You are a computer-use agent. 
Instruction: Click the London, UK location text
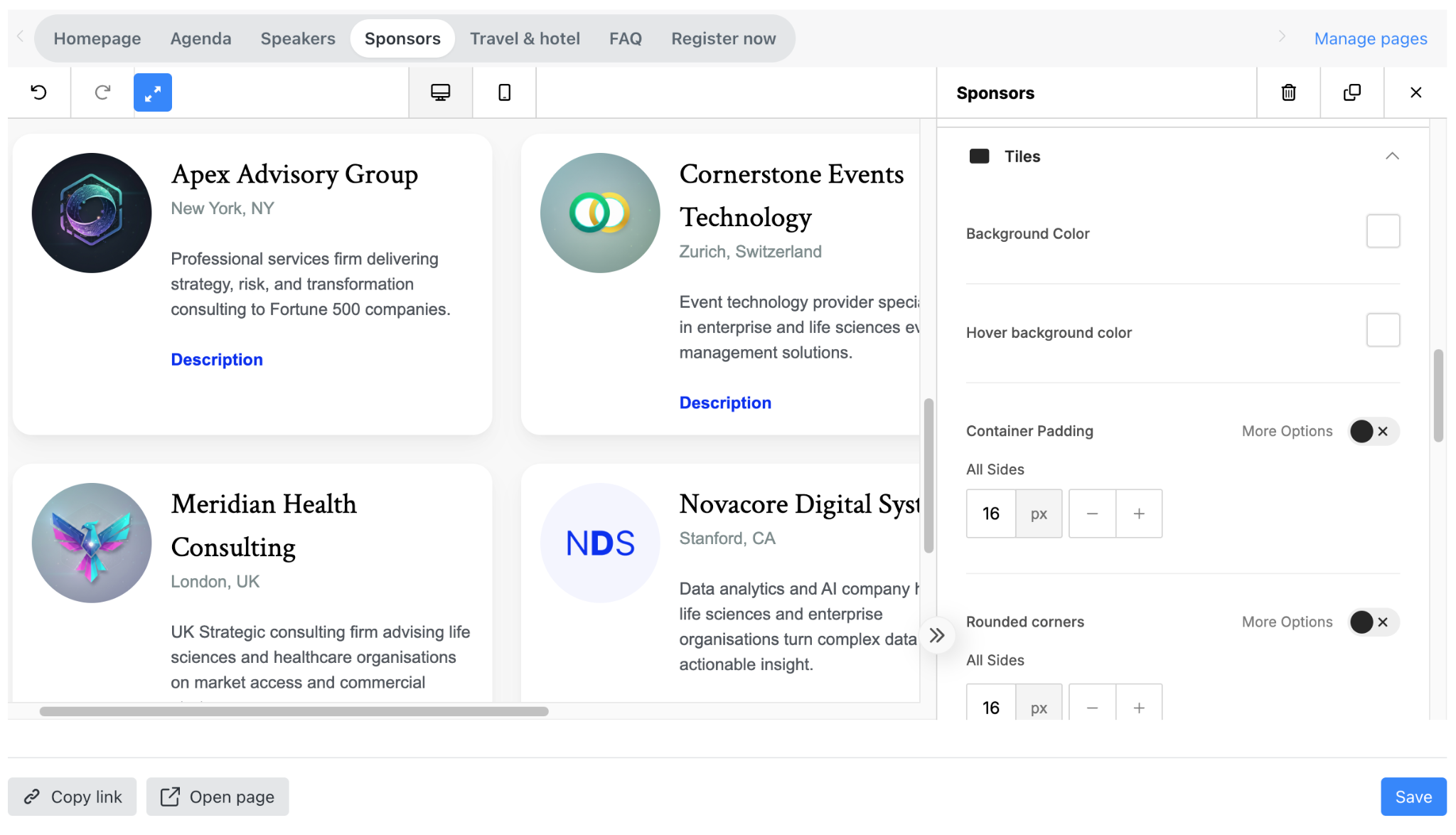pos(215,582)
